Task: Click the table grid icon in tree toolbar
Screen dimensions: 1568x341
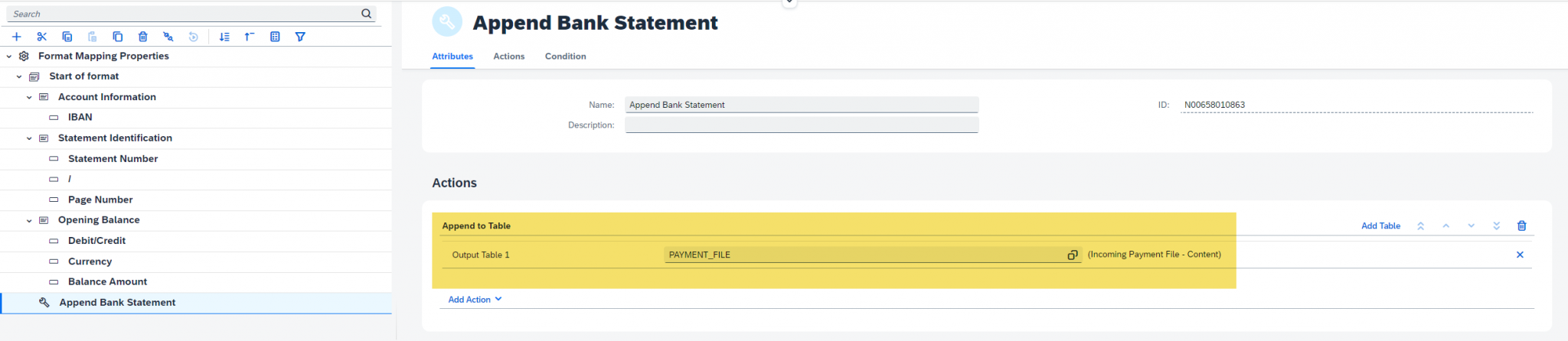Action: click(x=275, y=37)
